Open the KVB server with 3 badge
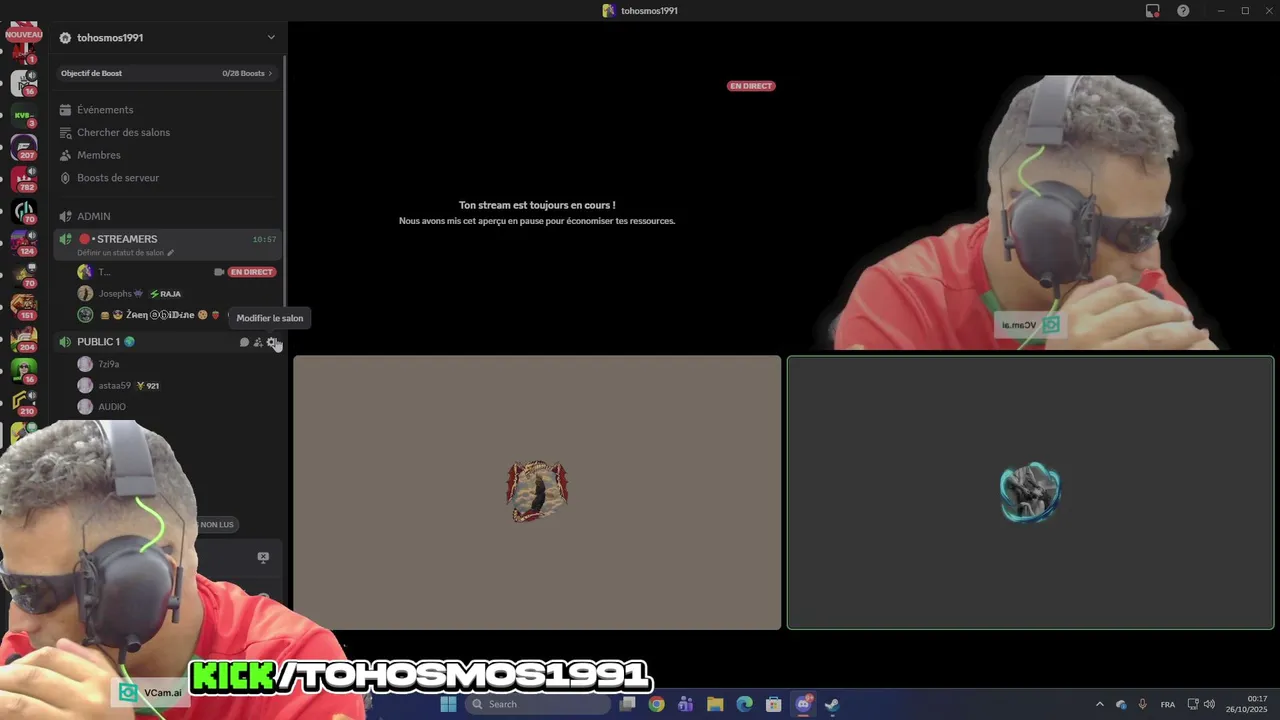 point(23,116)
